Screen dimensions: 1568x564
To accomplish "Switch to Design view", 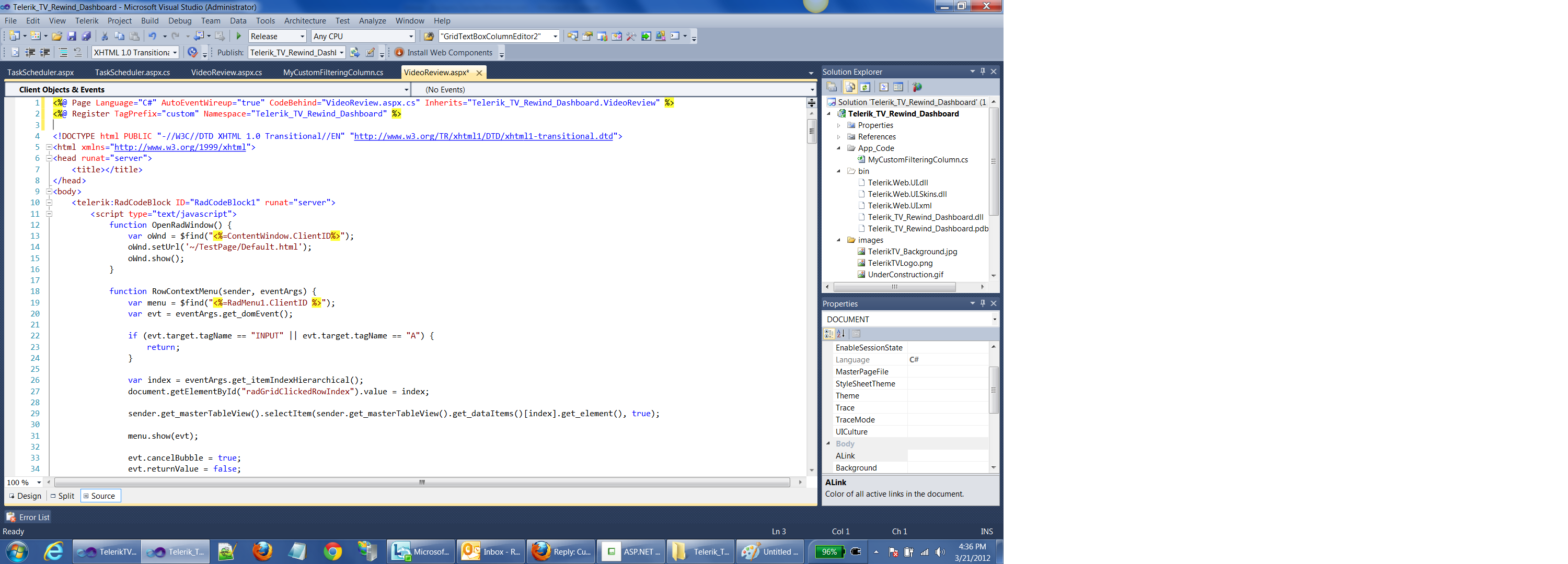I will tap(25, 496).
